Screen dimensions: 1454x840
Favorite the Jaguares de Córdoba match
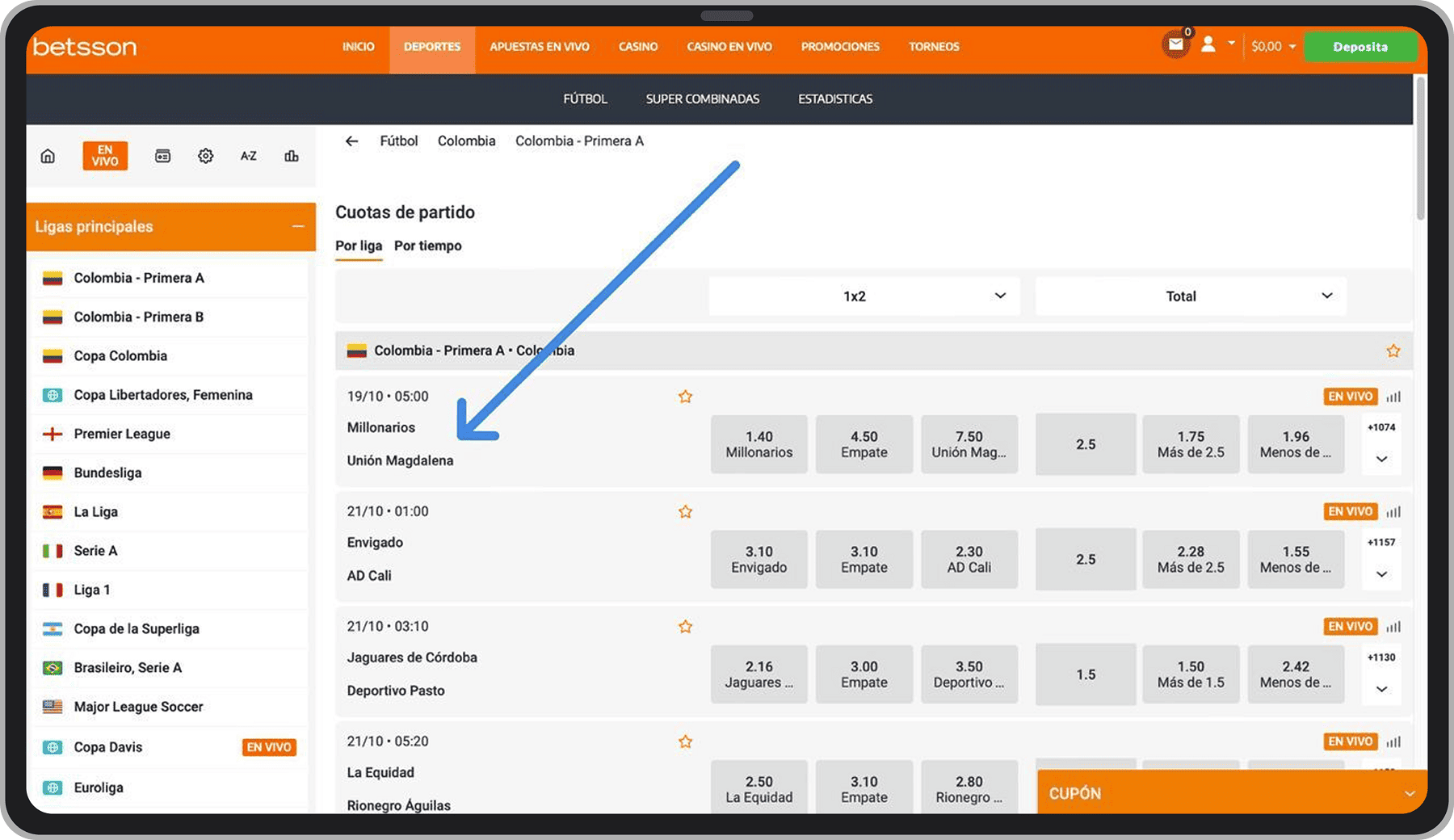tap(685, 627)
